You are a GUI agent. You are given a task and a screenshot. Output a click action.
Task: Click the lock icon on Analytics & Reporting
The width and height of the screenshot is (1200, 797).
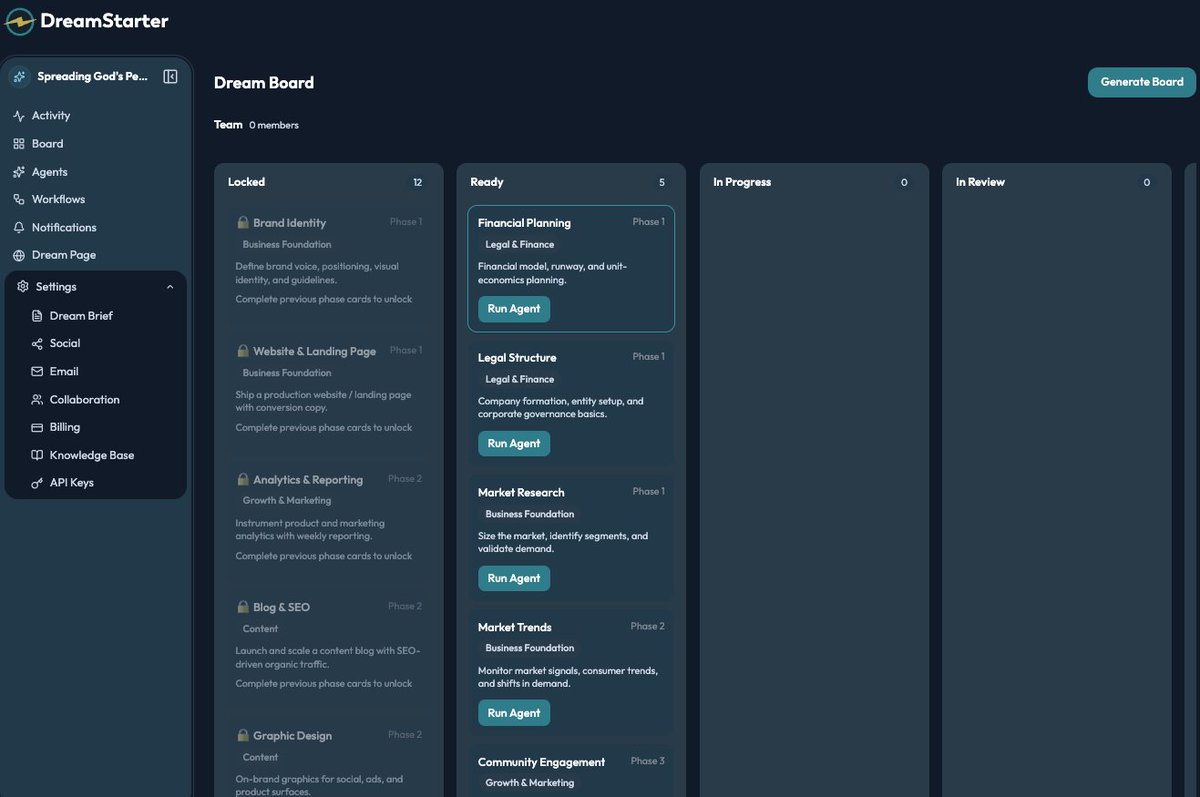pyautogui.click(x=242, y=479)
